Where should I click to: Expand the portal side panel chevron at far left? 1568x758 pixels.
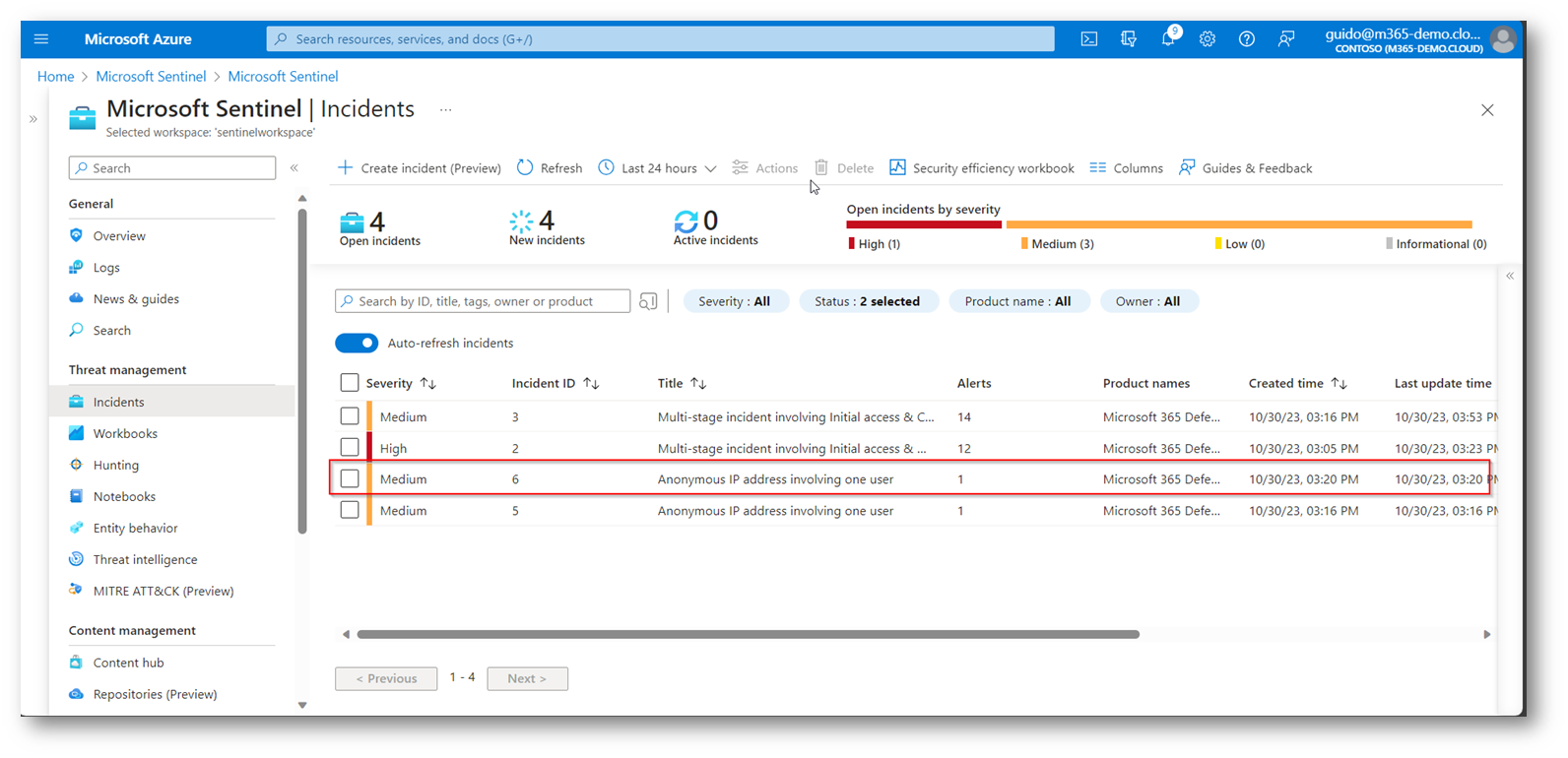click(33, 119)
